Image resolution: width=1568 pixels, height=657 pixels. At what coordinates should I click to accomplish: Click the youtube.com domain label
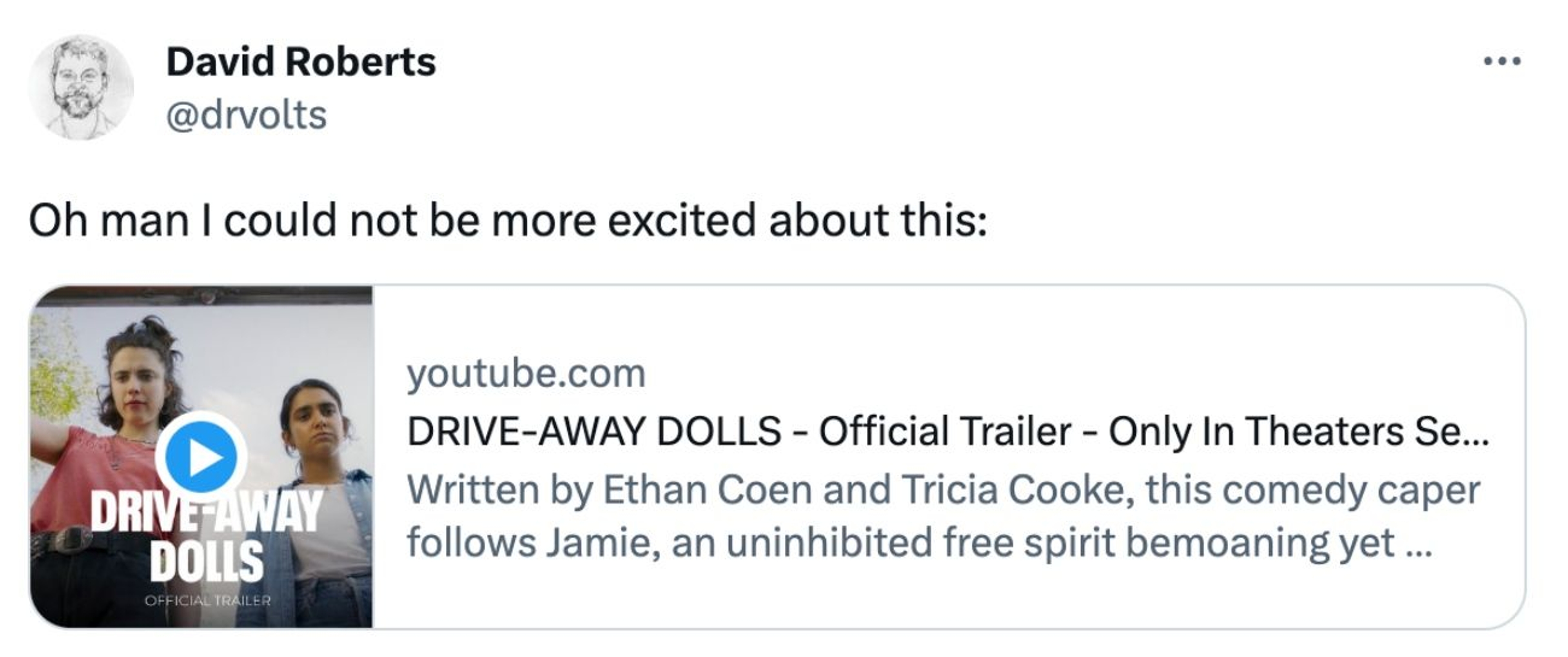tap(526, 373)
